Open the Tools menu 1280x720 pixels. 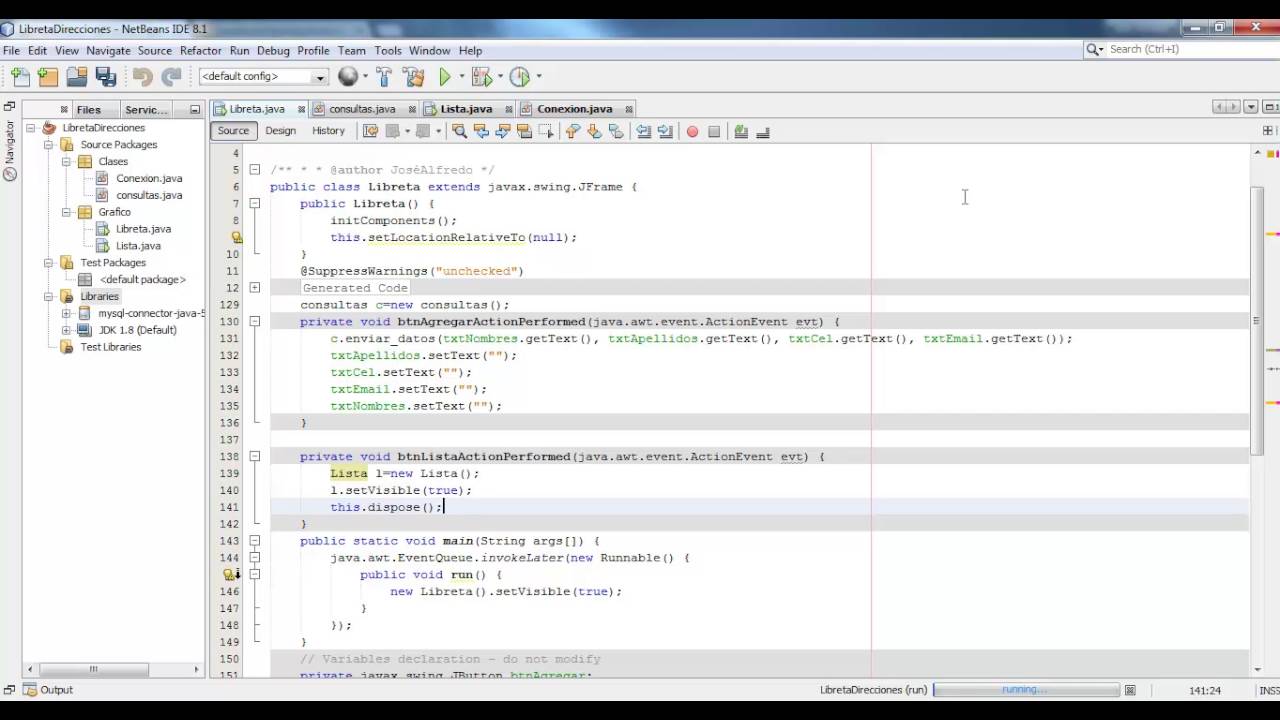(x=388, y=50)
